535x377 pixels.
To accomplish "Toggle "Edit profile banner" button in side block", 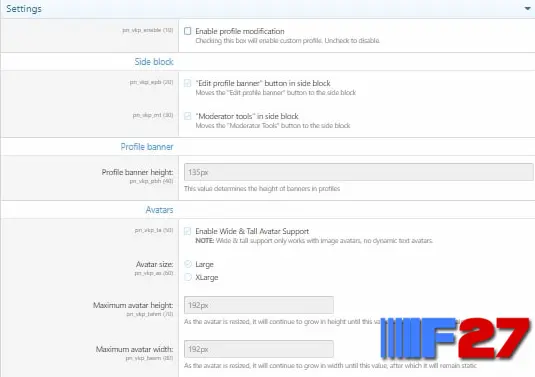I will [x=188, y=83].
